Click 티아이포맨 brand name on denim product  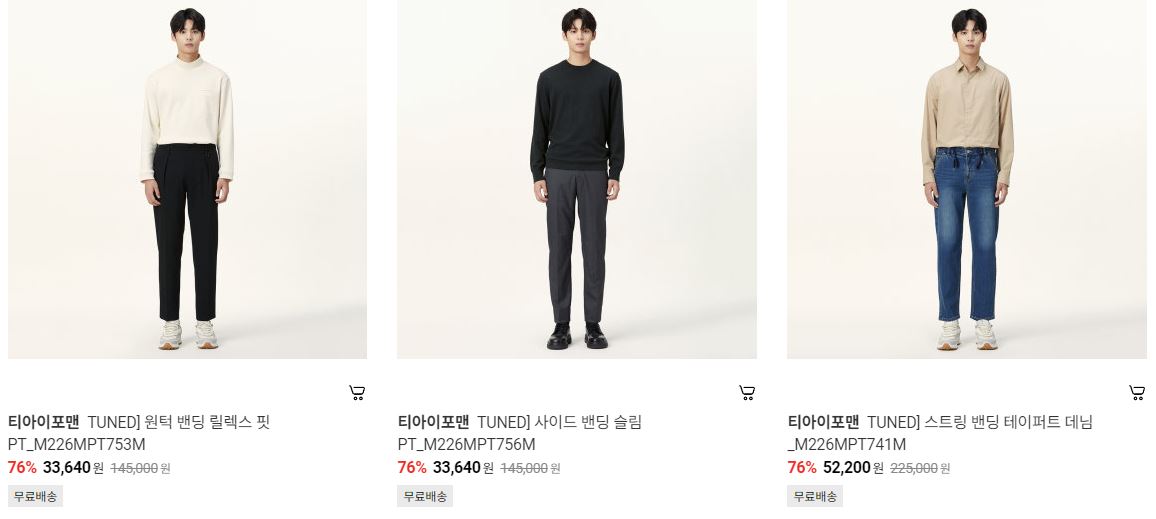tap(823, 422)
